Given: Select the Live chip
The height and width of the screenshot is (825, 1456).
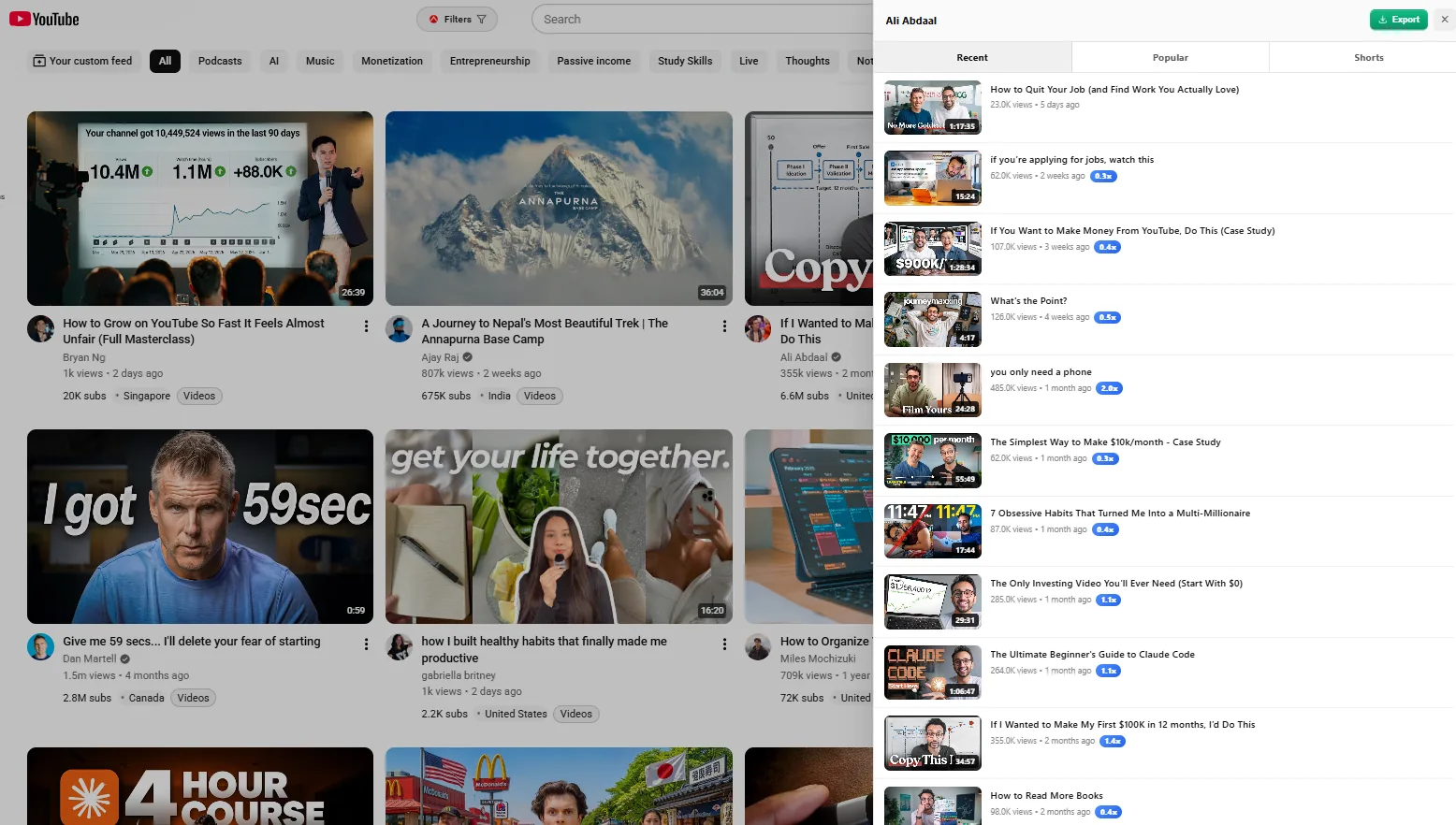Looking at the screenshot, I should pos(749,61).
